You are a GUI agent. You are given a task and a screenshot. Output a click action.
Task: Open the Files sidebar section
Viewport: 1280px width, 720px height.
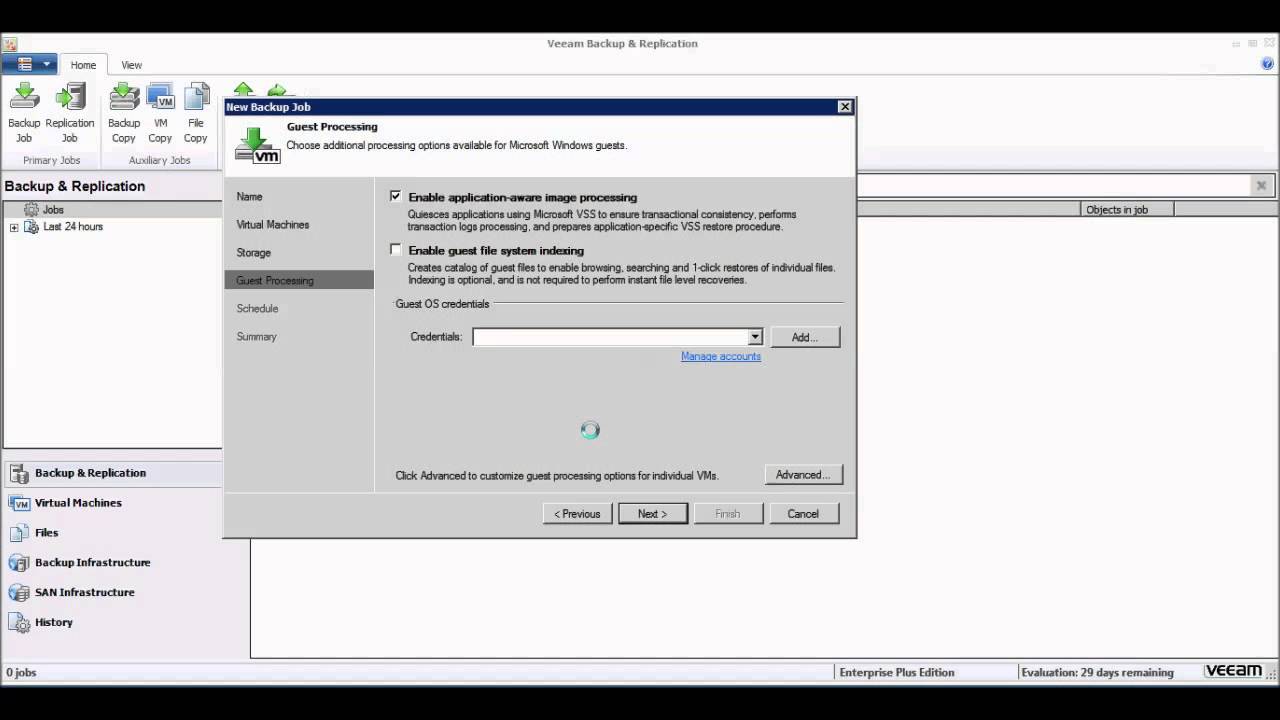click(x=112, y=533)
